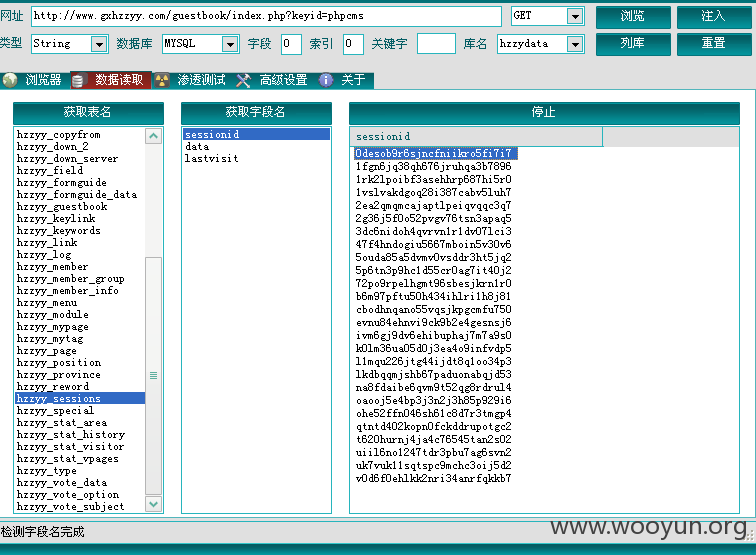Click the sessionid column header
This screenshot has width=756, height=555.
pos(476,136)
